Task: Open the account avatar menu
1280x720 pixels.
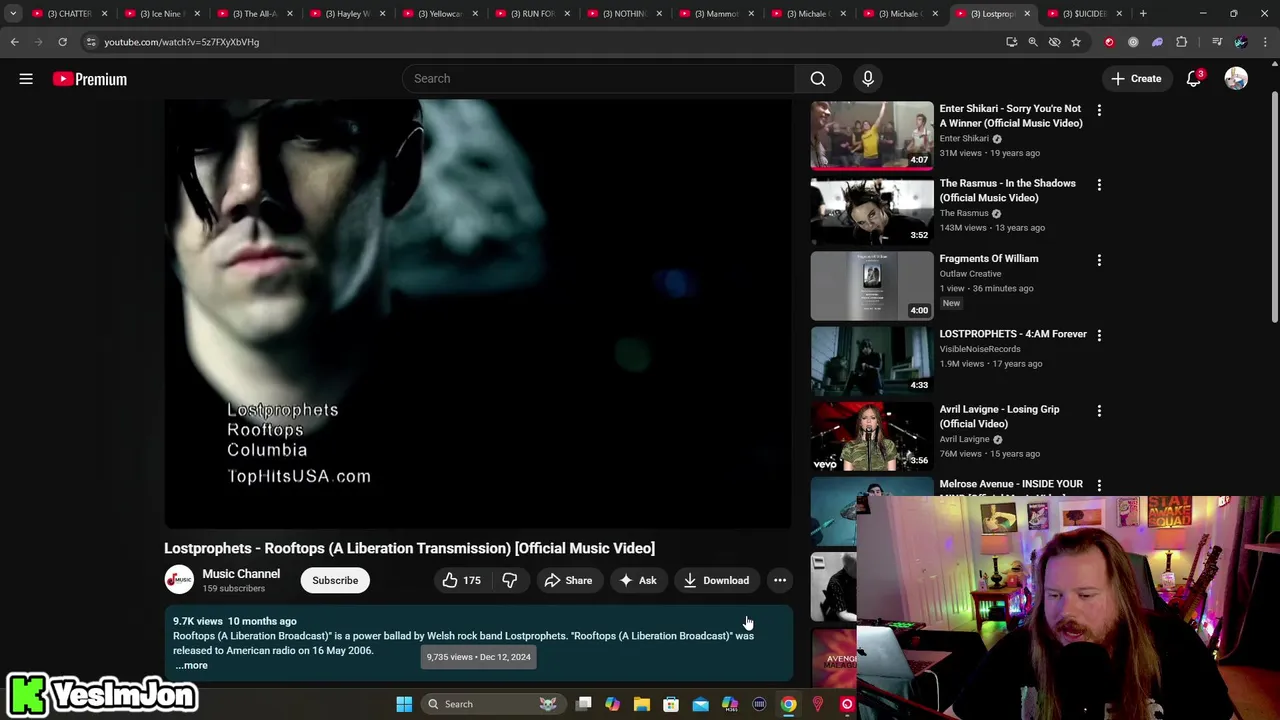Action: (1236, 79)
